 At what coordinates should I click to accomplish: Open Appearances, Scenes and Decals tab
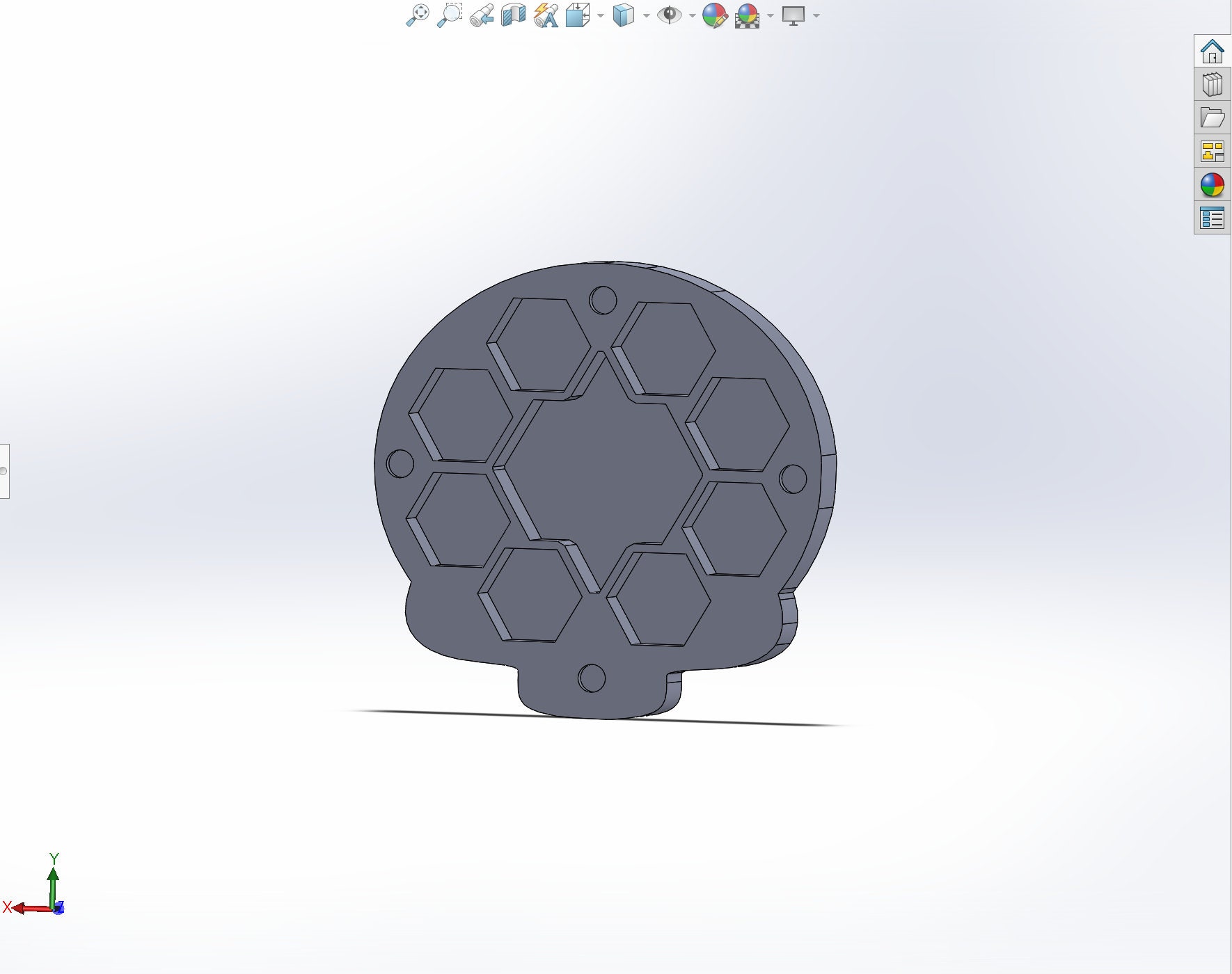coord(1212,185)
